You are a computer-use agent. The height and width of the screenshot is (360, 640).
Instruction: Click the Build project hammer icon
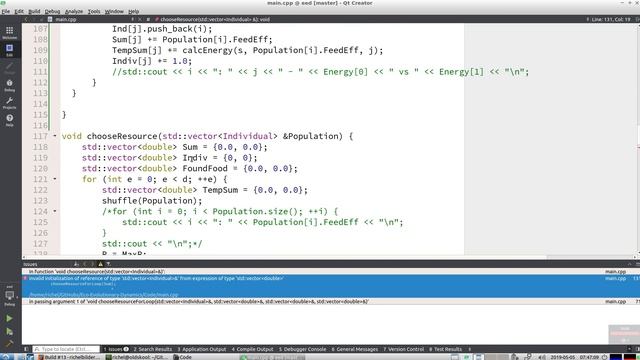pyautogui.click(x=9, y=344)
